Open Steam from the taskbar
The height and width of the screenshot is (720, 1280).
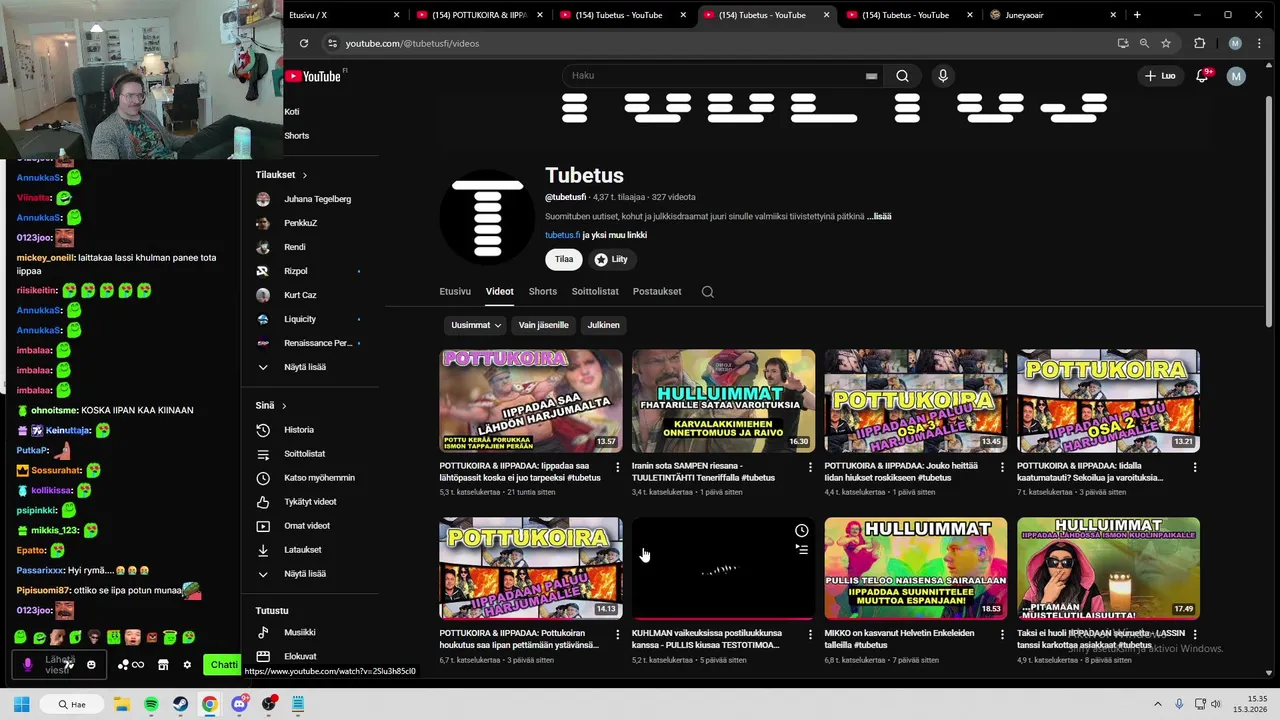coord(180,704)
